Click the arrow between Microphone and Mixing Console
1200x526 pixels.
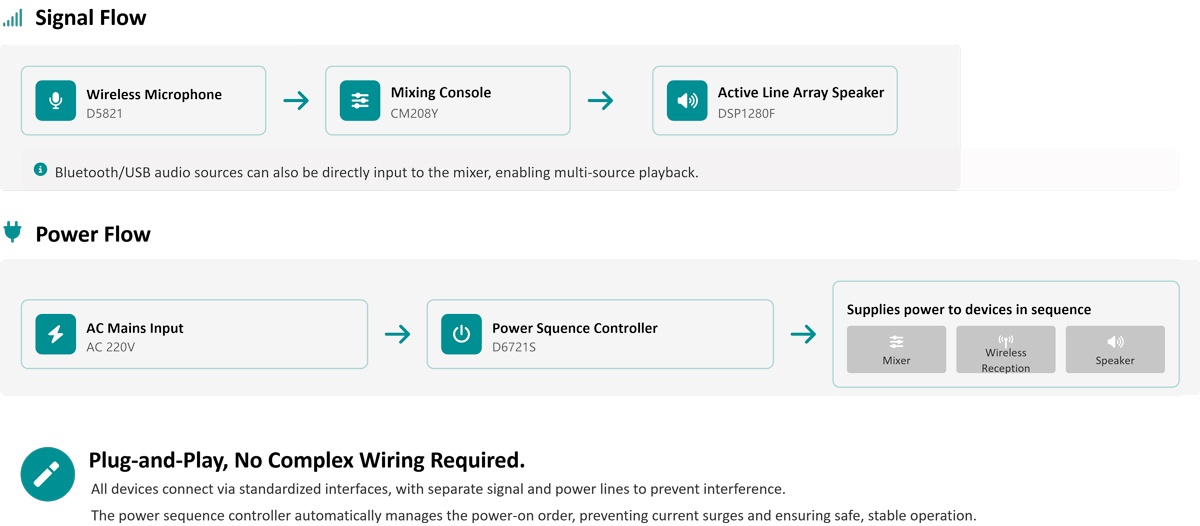coord(296,101)
